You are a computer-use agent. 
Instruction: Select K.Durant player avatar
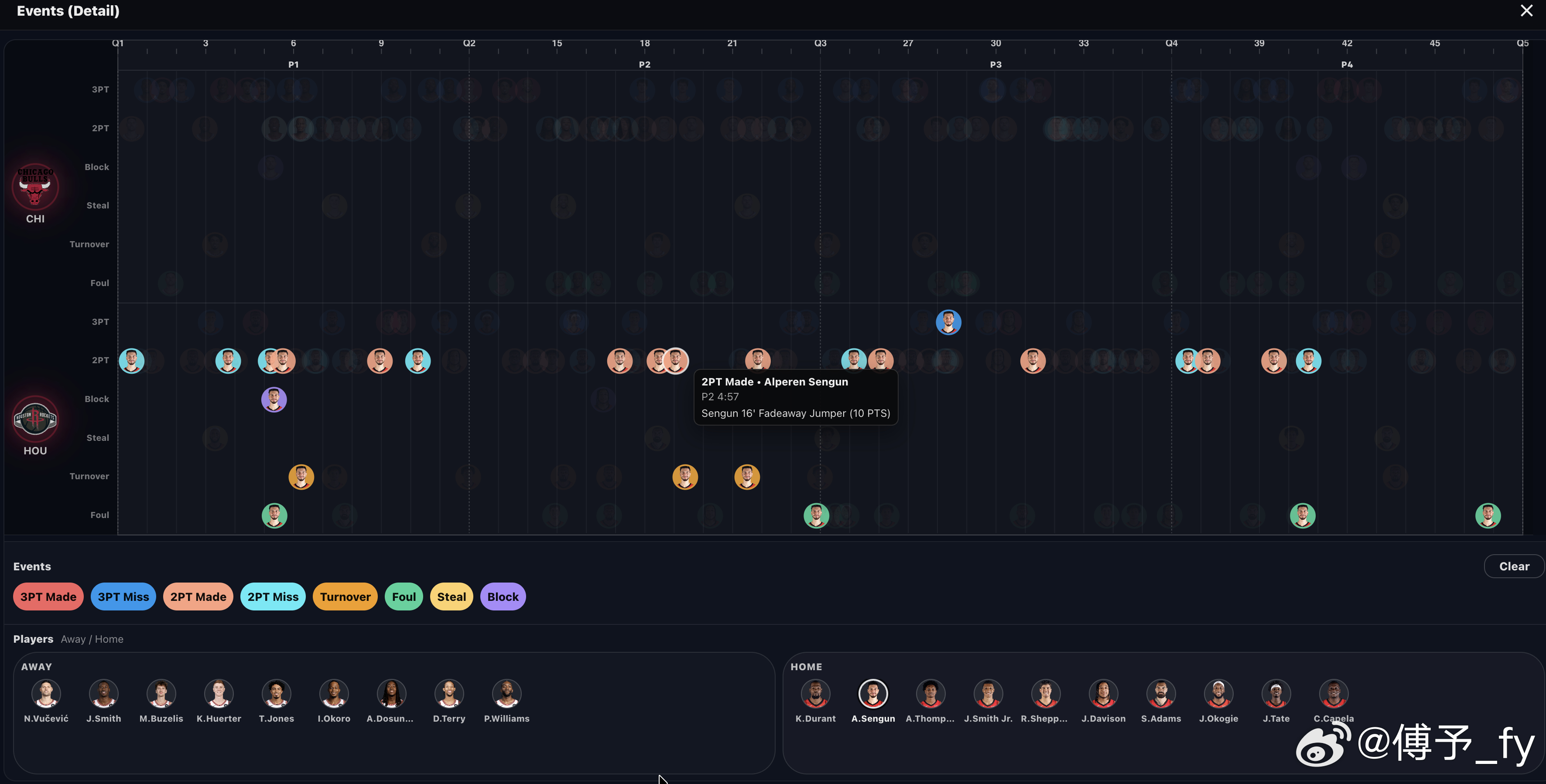pos(815,694)
